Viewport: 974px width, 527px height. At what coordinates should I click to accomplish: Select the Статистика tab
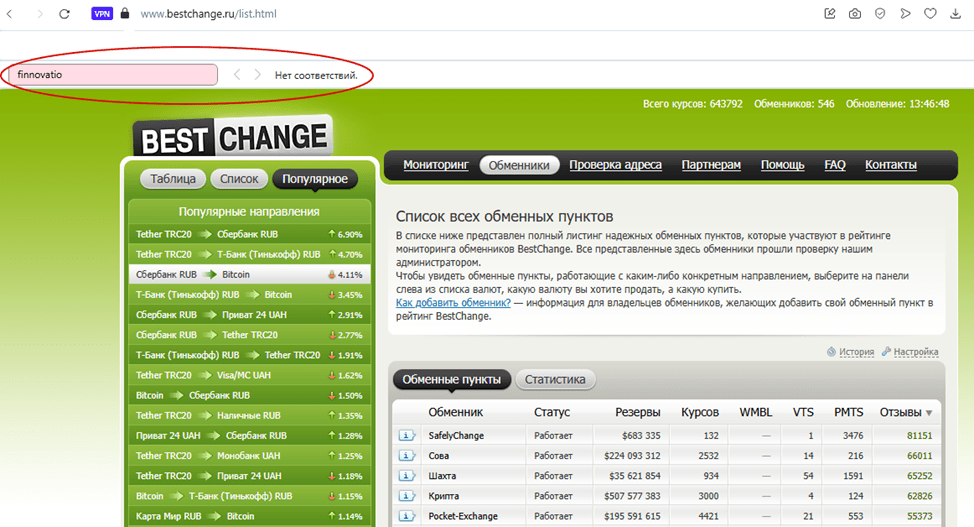click(555, 380)
